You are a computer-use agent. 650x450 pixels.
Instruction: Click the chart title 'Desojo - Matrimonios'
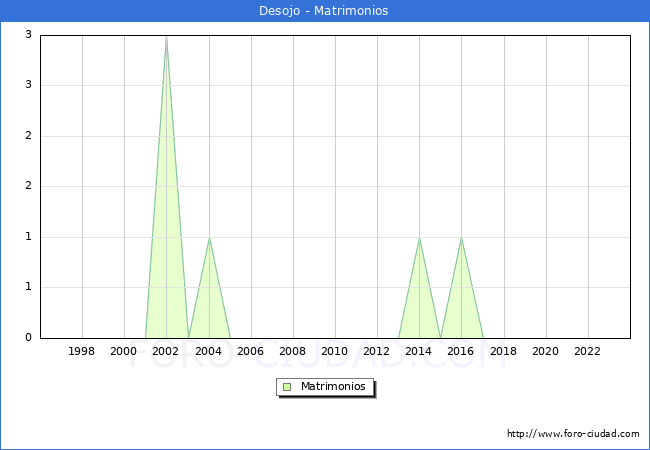324,11
